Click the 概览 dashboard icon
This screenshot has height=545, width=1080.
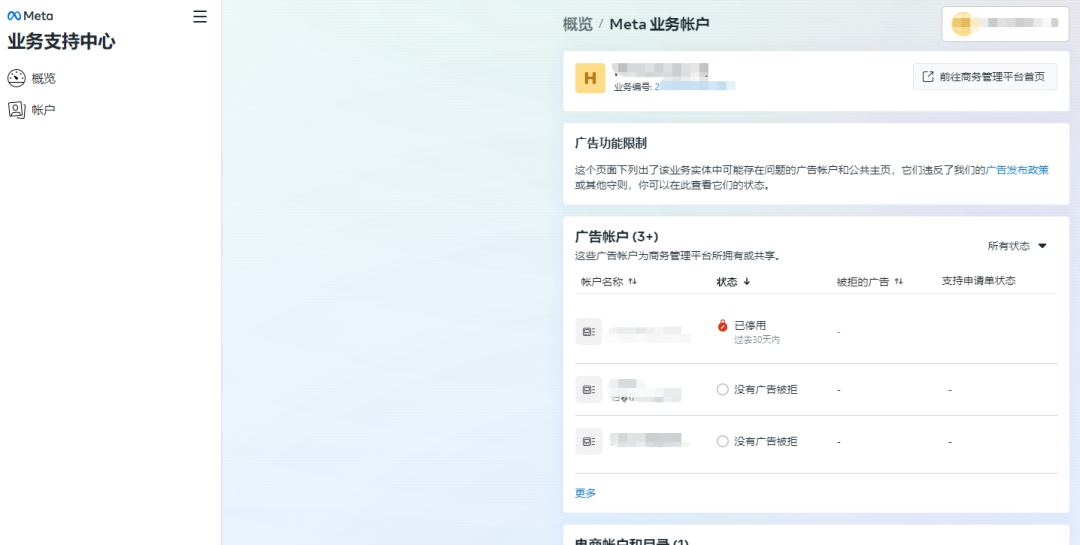coord(17,79)
